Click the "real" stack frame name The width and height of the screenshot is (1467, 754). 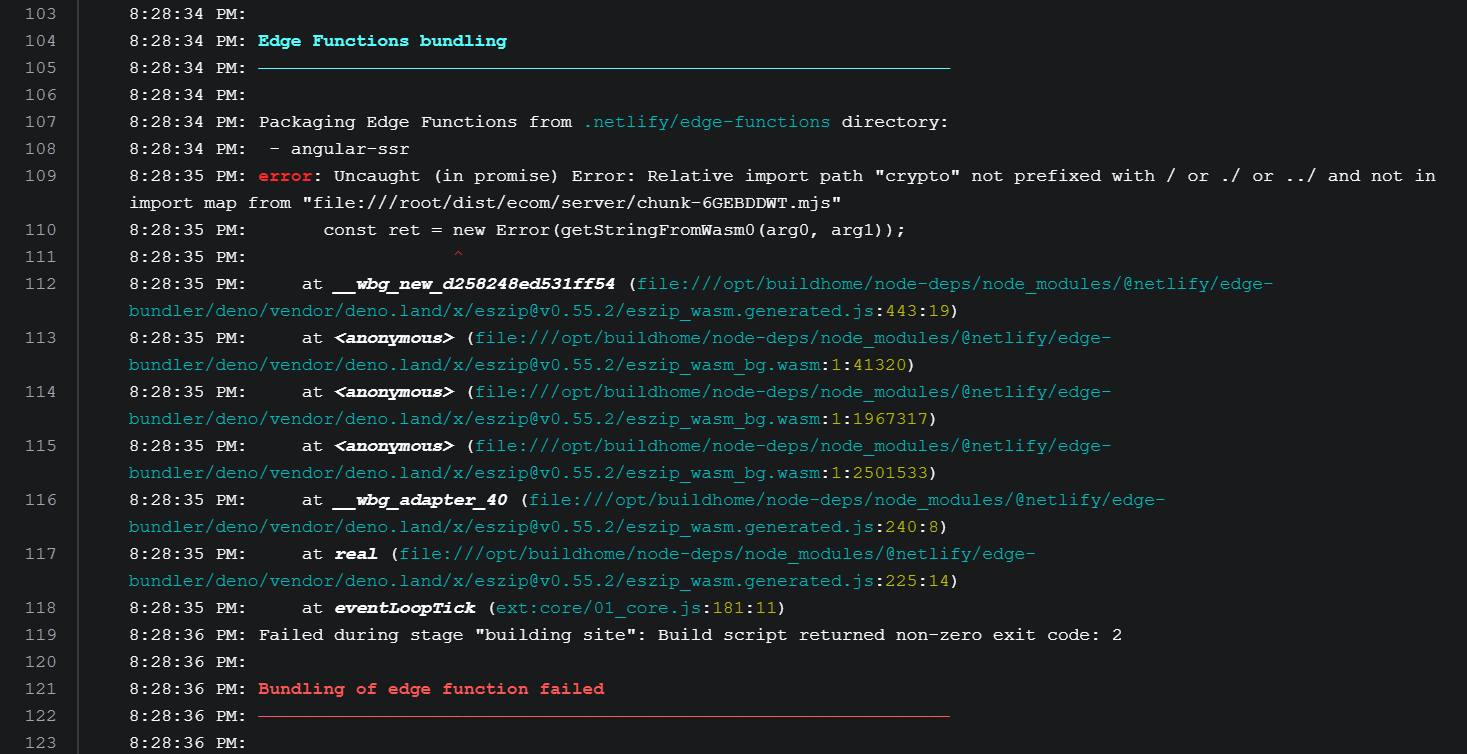point(356,554)
